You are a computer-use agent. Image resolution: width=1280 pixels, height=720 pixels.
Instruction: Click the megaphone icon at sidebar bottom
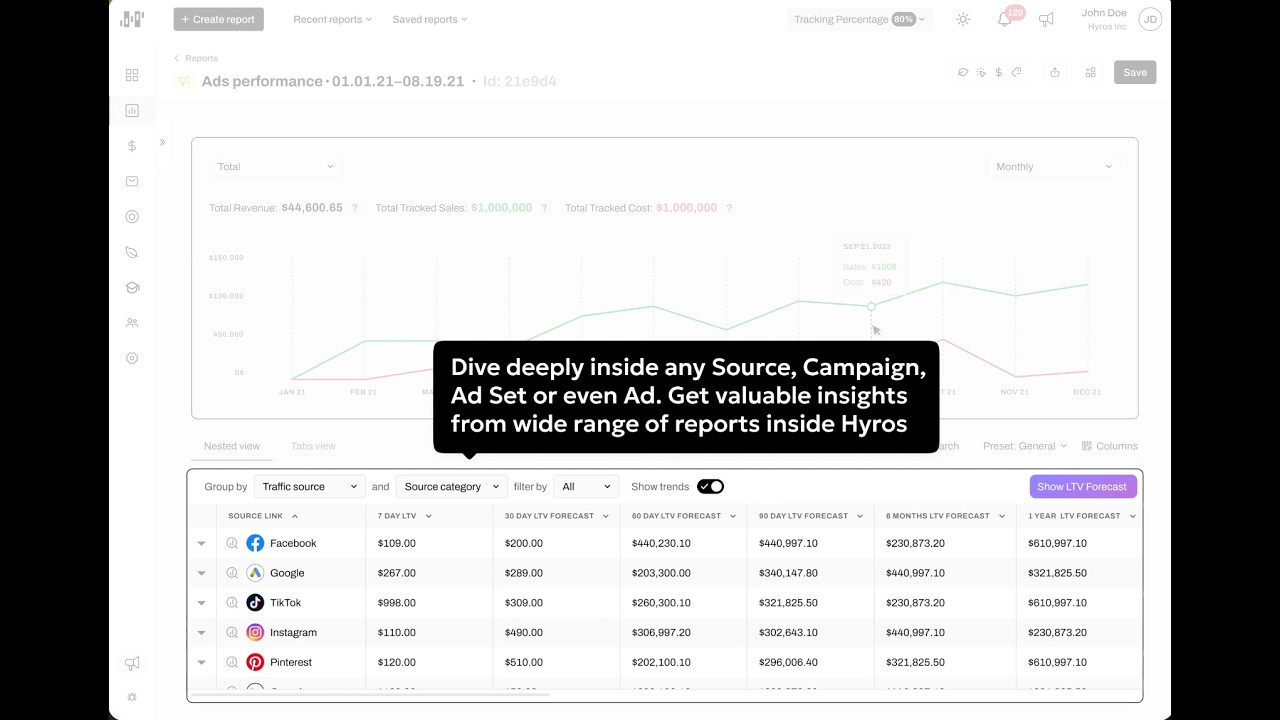(132, 663)
